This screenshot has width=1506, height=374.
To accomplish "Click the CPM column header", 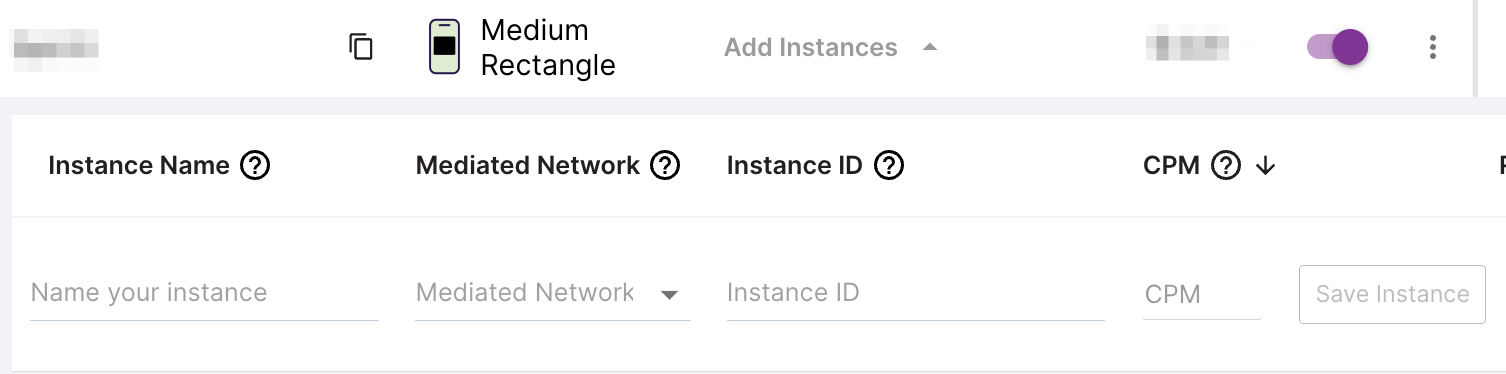I will click(1171, 165).
